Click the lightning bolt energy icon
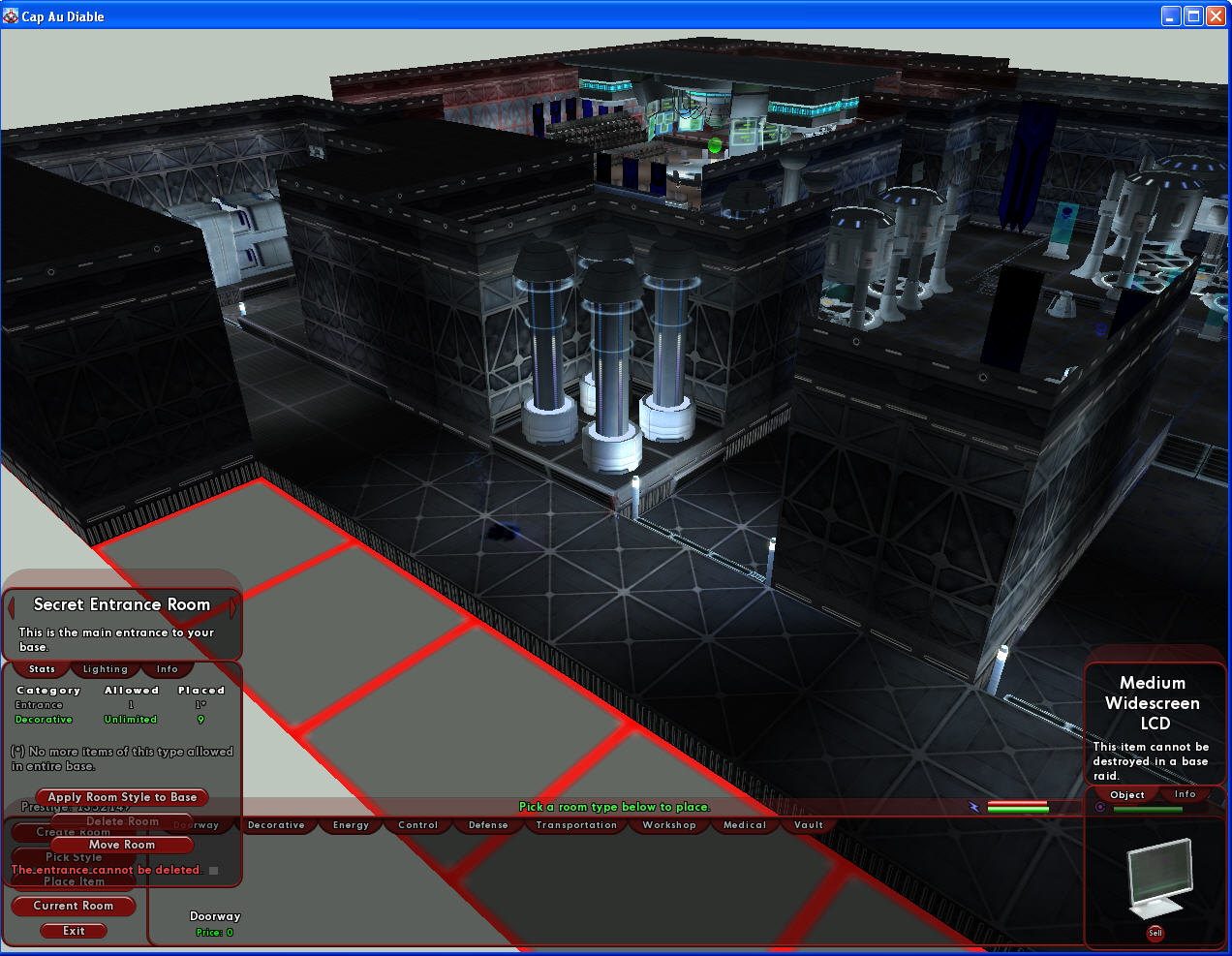Screen dimensions: 1232x956 (x=974, y=807)
